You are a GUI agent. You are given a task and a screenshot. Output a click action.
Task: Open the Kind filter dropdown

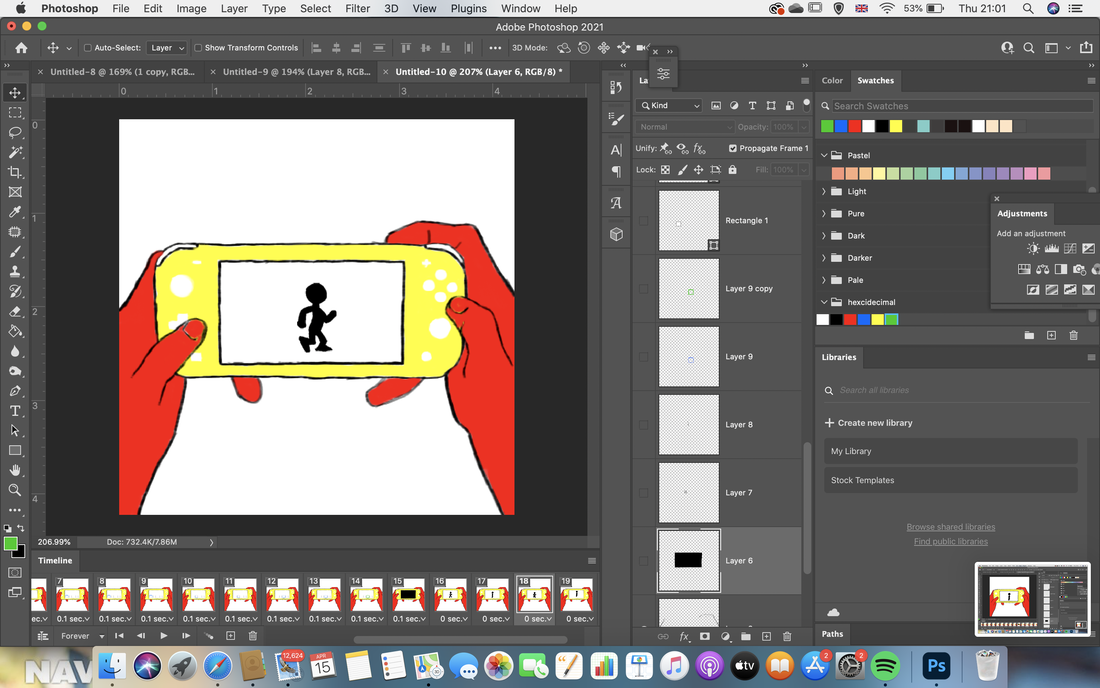(670, 106)
